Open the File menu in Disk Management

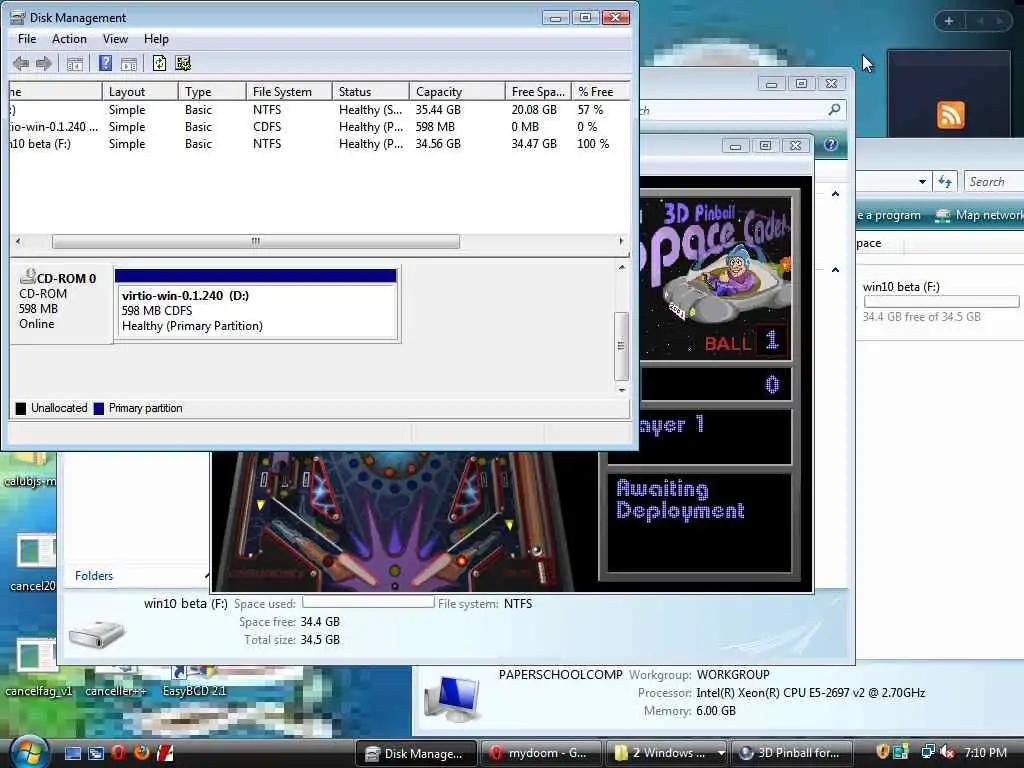[x=27, y=39]
